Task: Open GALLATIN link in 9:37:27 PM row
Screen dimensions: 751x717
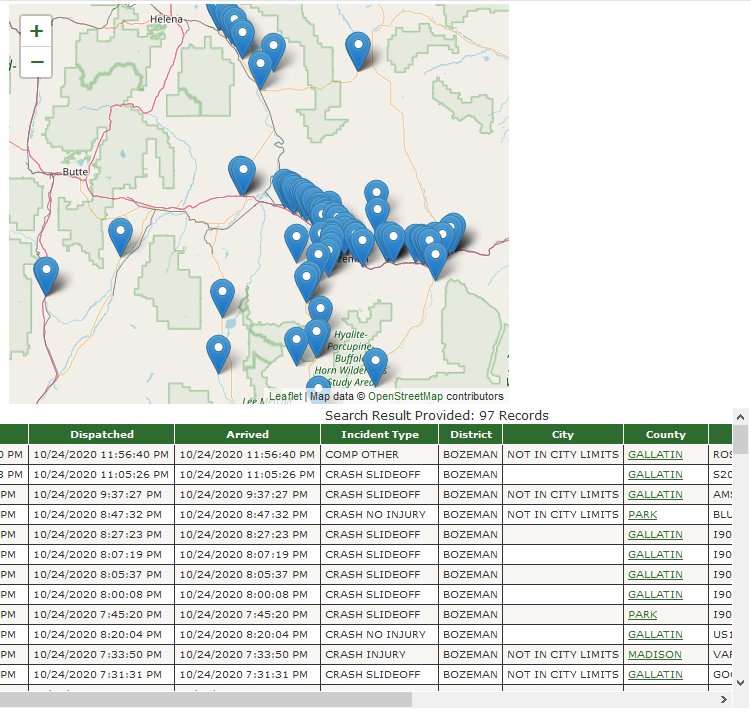Action: (x=655, y=494)
